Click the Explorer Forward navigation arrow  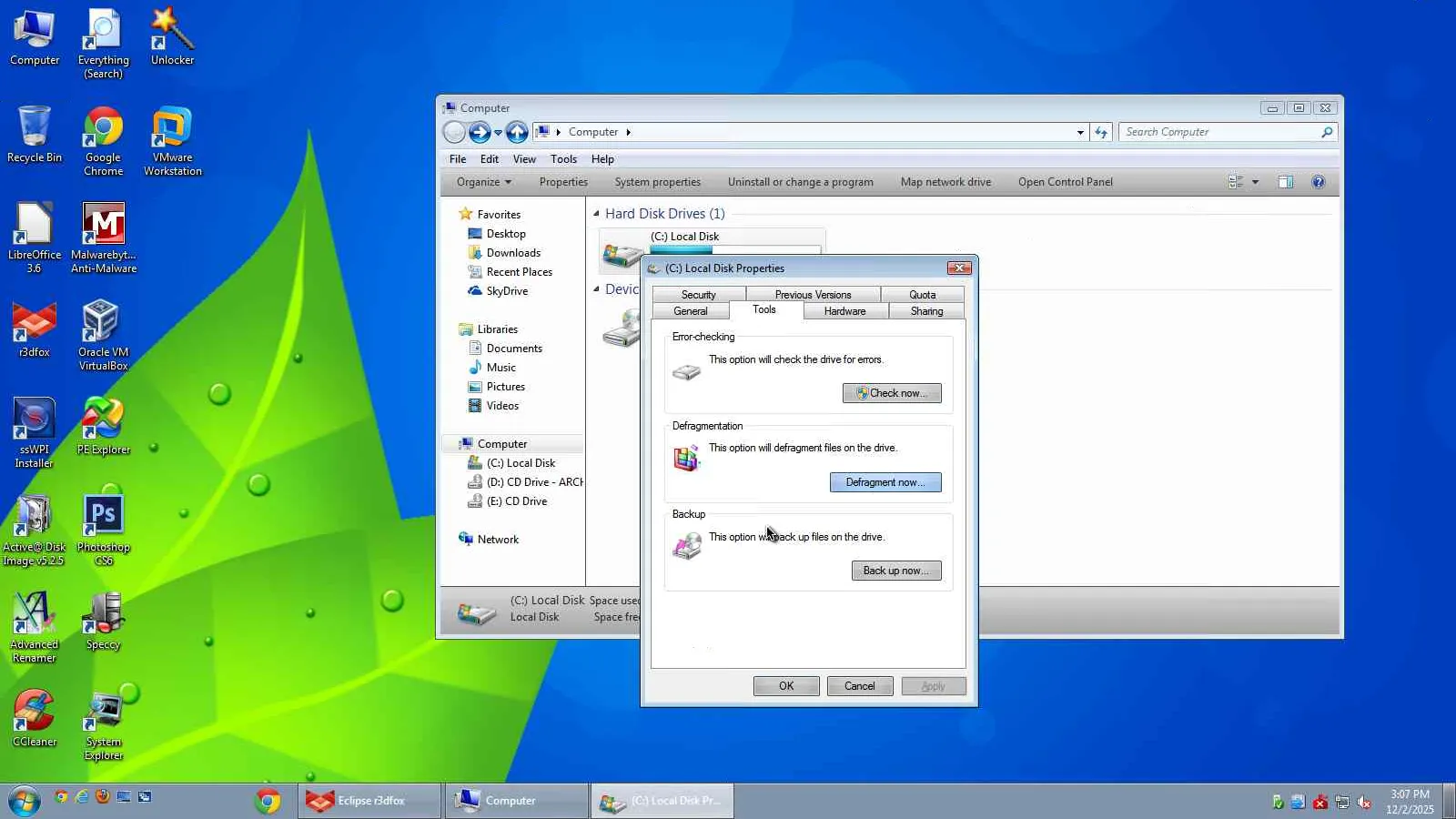tap(480, 132)
